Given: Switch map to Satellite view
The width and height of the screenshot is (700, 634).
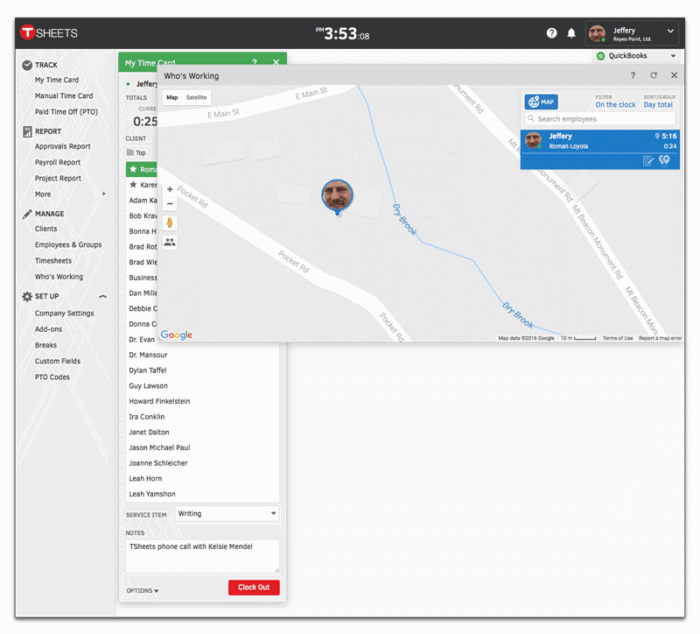Looking at the screenshot, I should [x=196, y=97].
